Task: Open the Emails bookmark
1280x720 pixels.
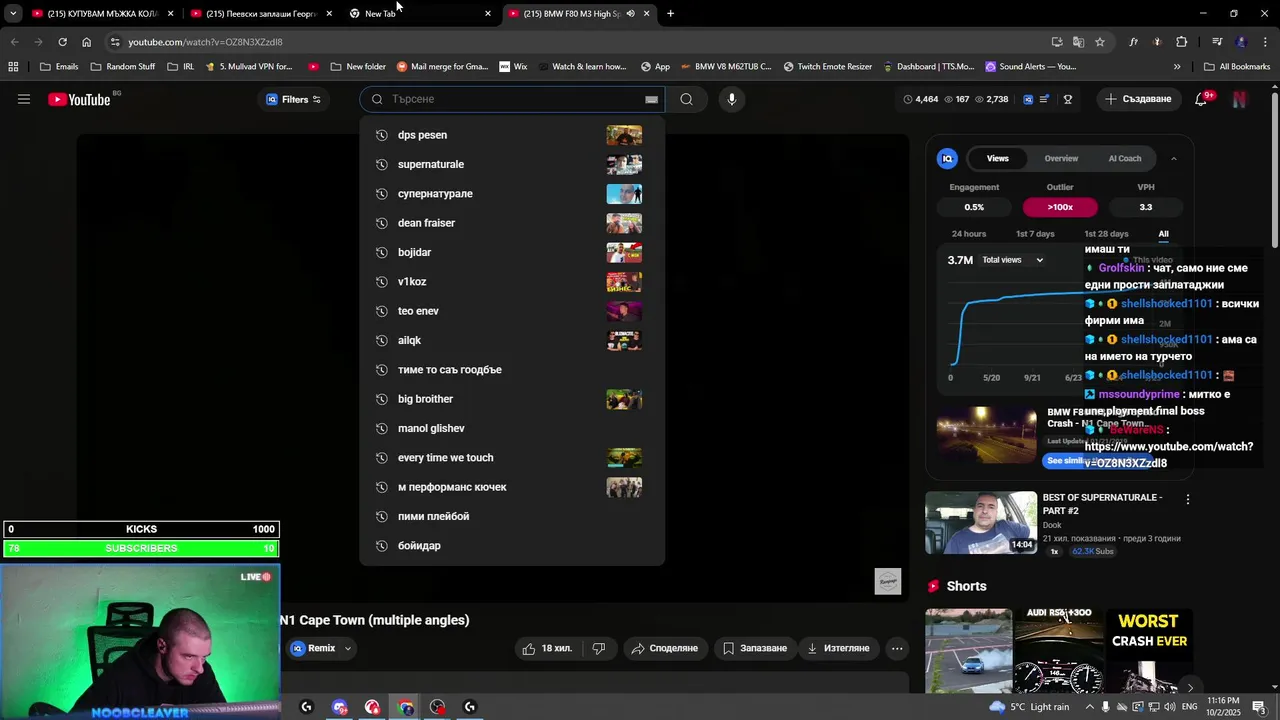Action: point(58,67)
